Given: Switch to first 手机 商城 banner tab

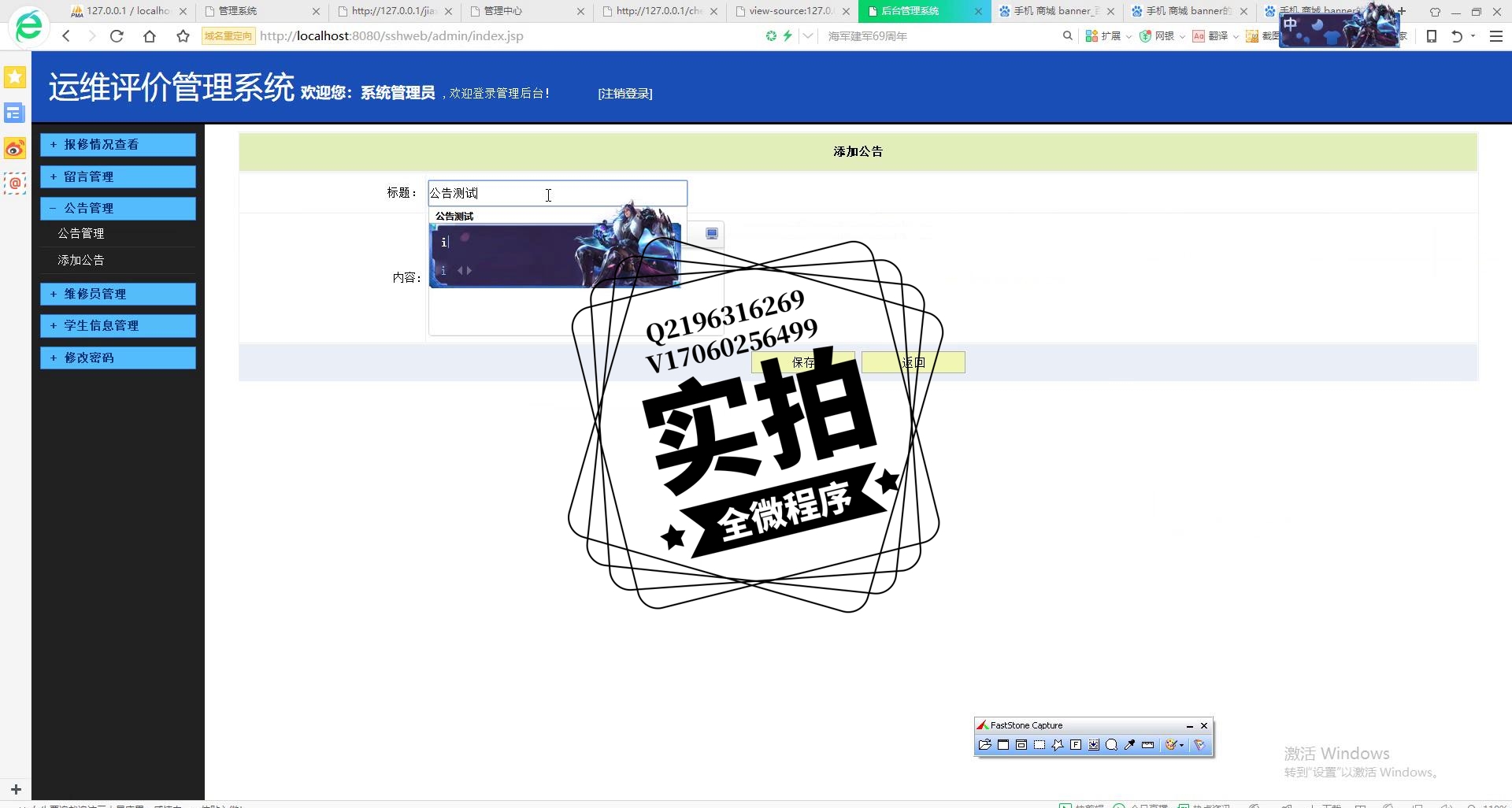Looking at the screenshot, I should (x=1055, y=11).
